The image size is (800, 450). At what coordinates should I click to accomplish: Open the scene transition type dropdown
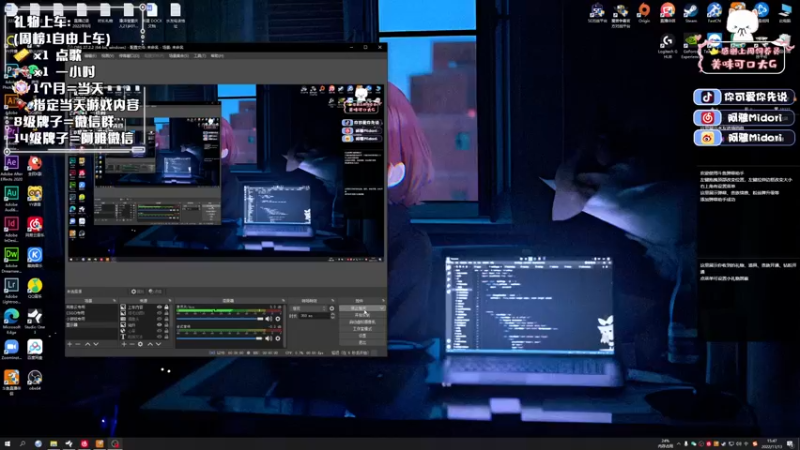tap(308, 308)
